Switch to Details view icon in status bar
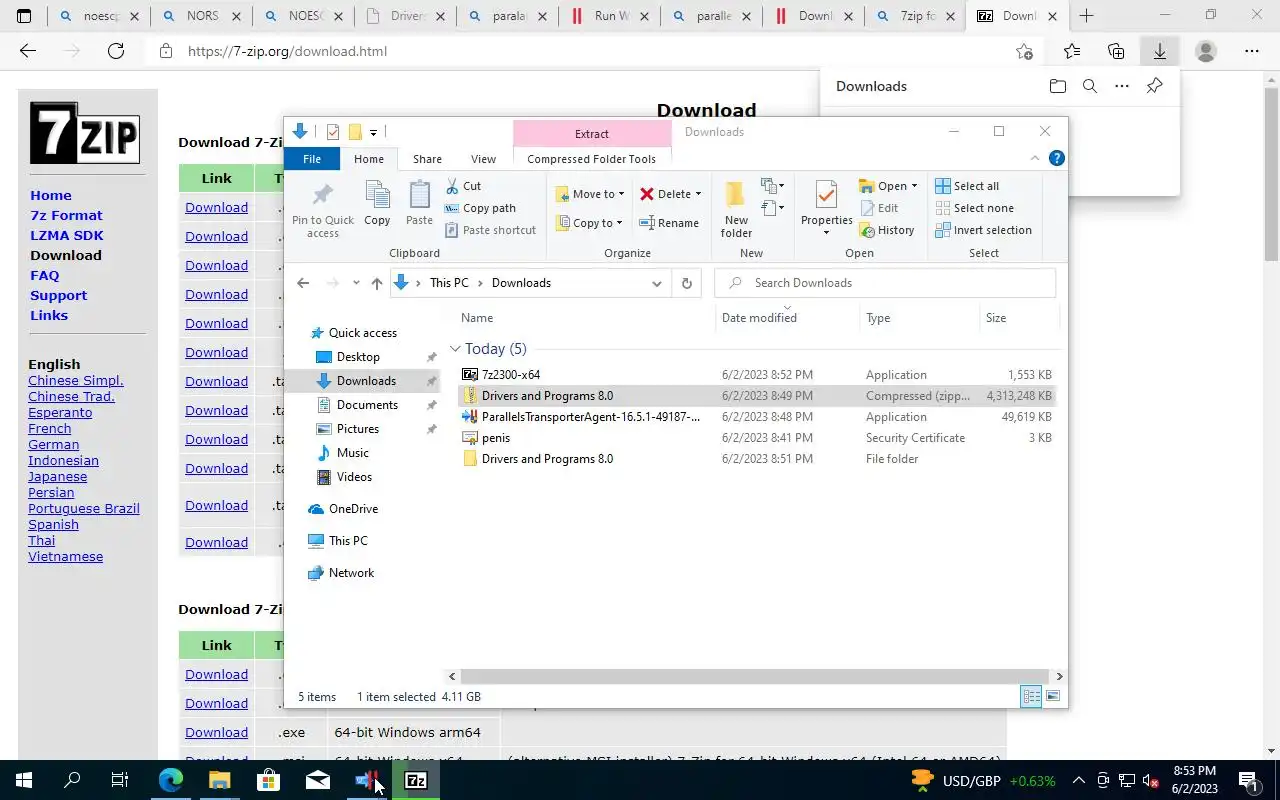Viewport: 1280px width, 800px height. pos(1031,696)
